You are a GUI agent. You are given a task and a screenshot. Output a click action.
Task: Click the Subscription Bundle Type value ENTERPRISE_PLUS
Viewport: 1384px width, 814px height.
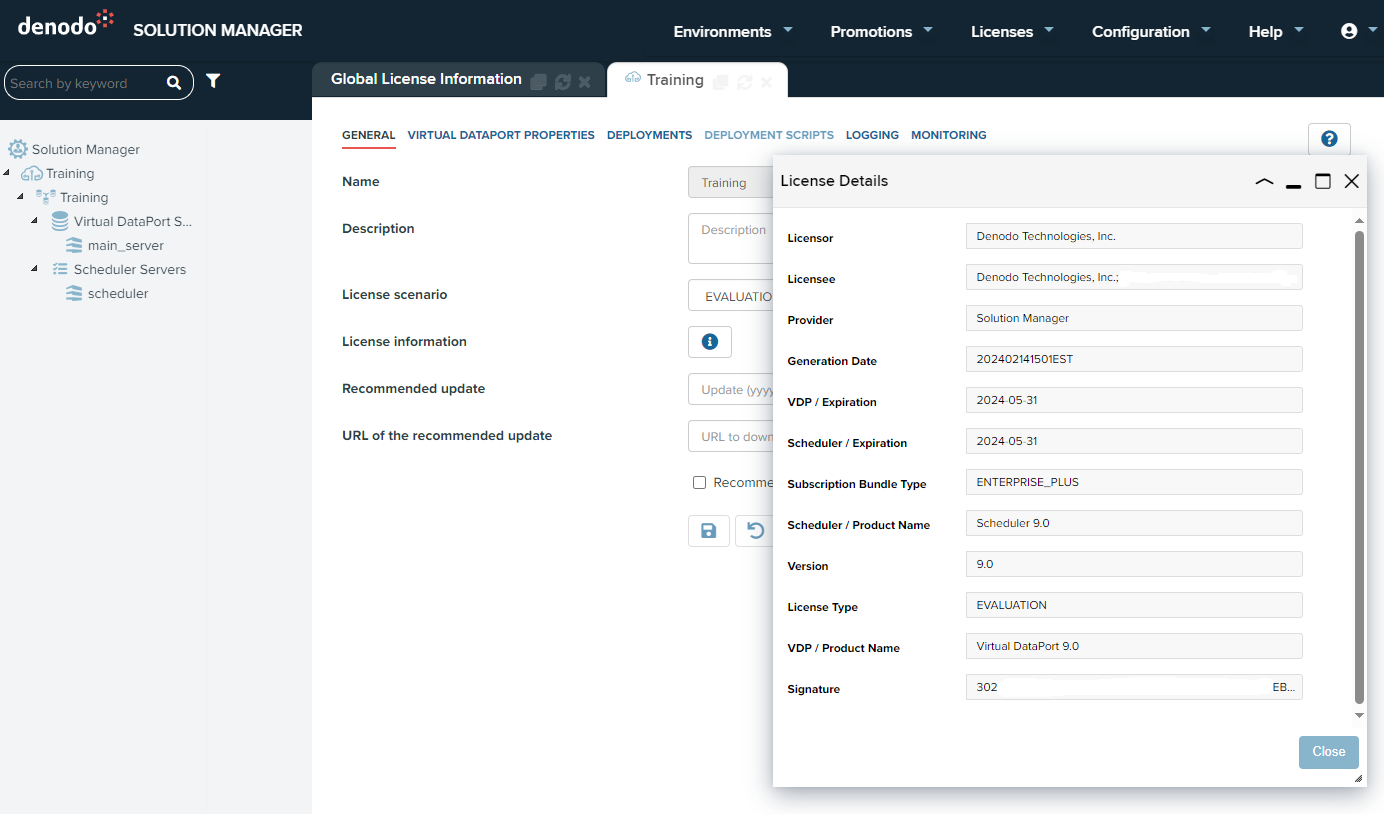[x=1134, y=482]
